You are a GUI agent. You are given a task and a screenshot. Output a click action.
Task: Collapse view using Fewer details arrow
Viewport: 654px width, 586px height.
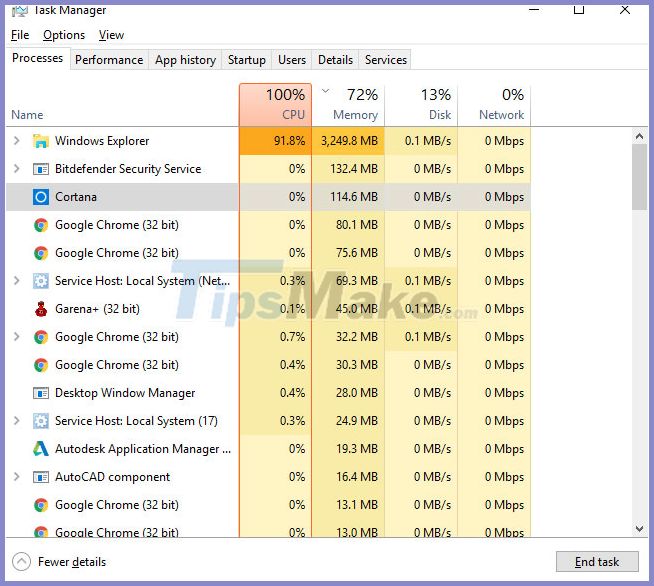[21, 562]
